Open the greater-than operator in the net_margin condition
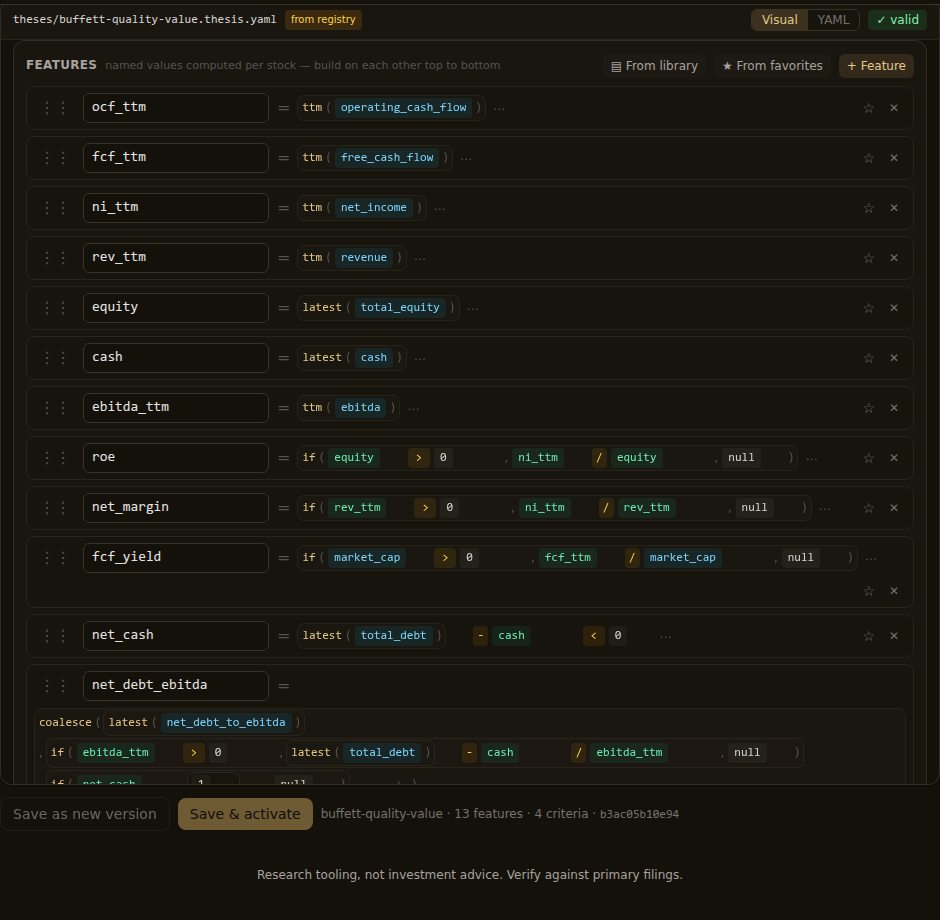Screen dimensions: 940x920 click(425, 508)
